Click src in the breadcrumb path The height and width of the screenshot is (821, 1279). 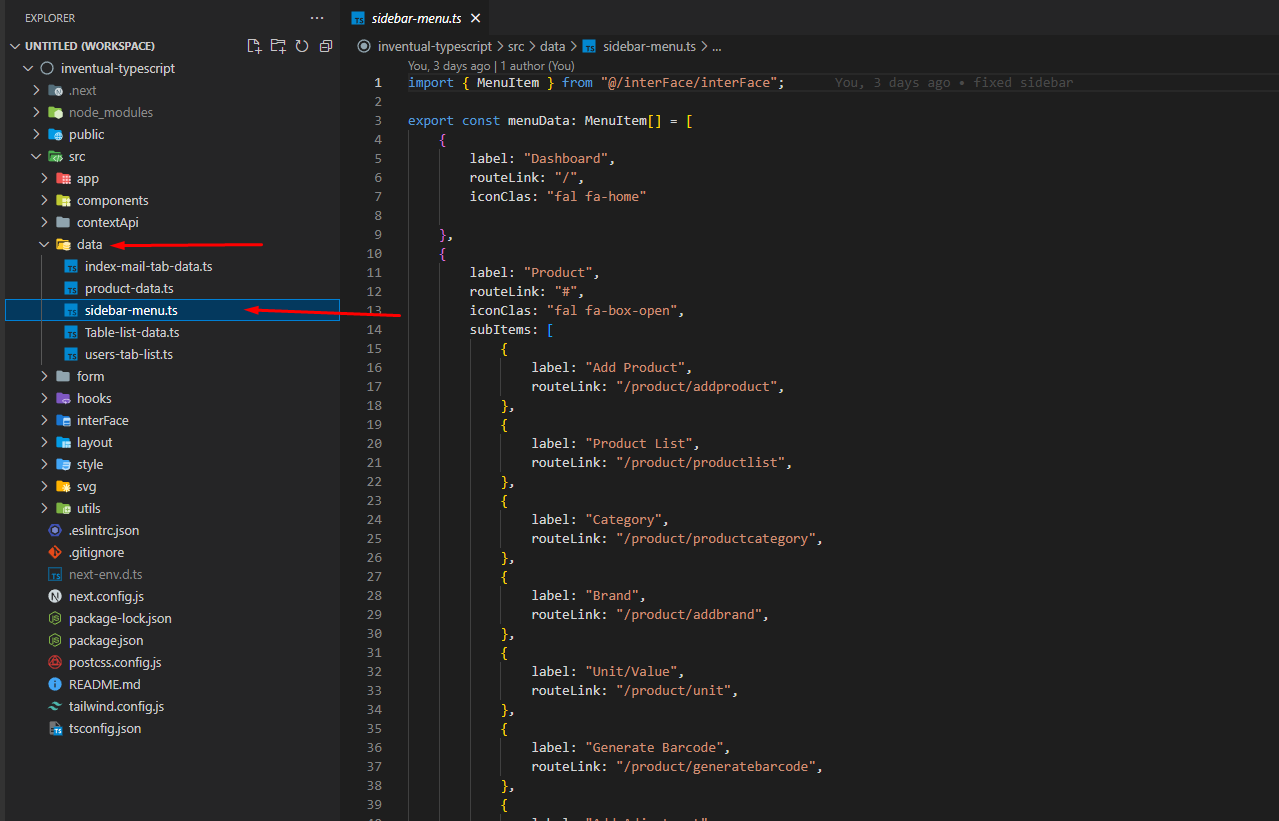point(516,46)
